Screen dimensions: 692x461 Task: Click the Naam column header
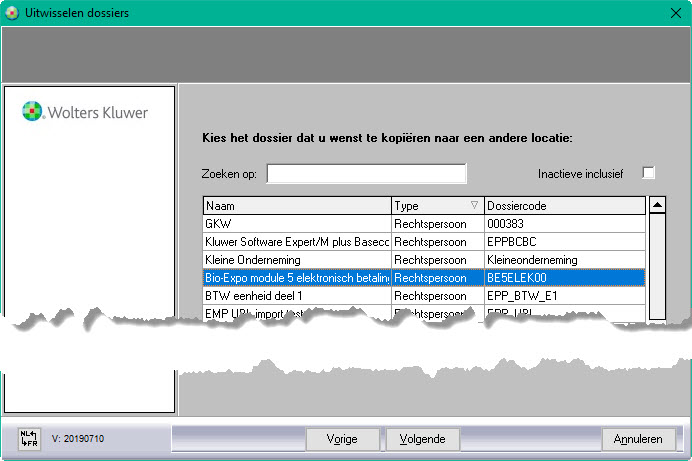coord(296,205)
